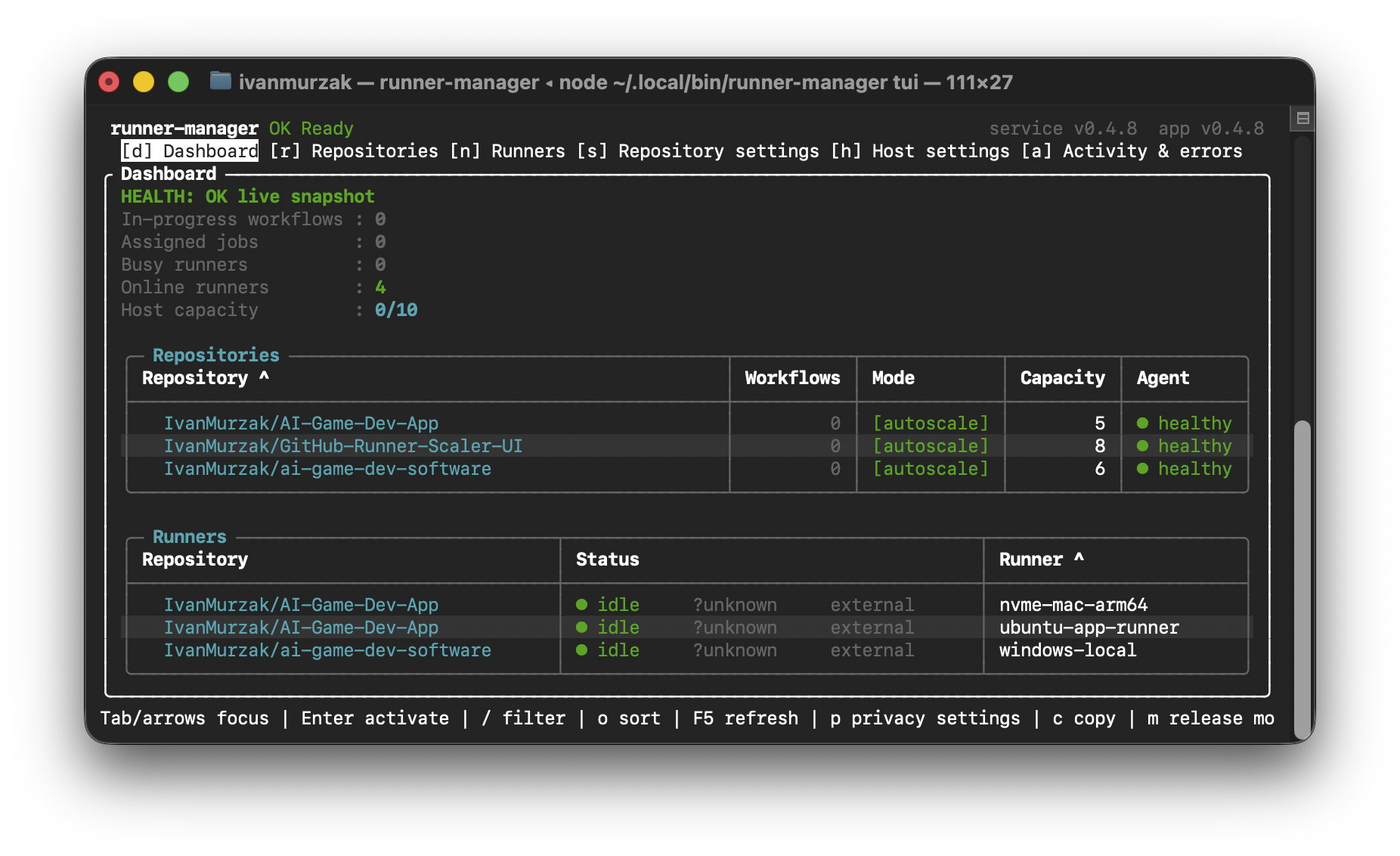Image resolution: width=1400 pixels, height=856 pixels.
Task: Click the Agent column header
Action: coord(1163,377)
